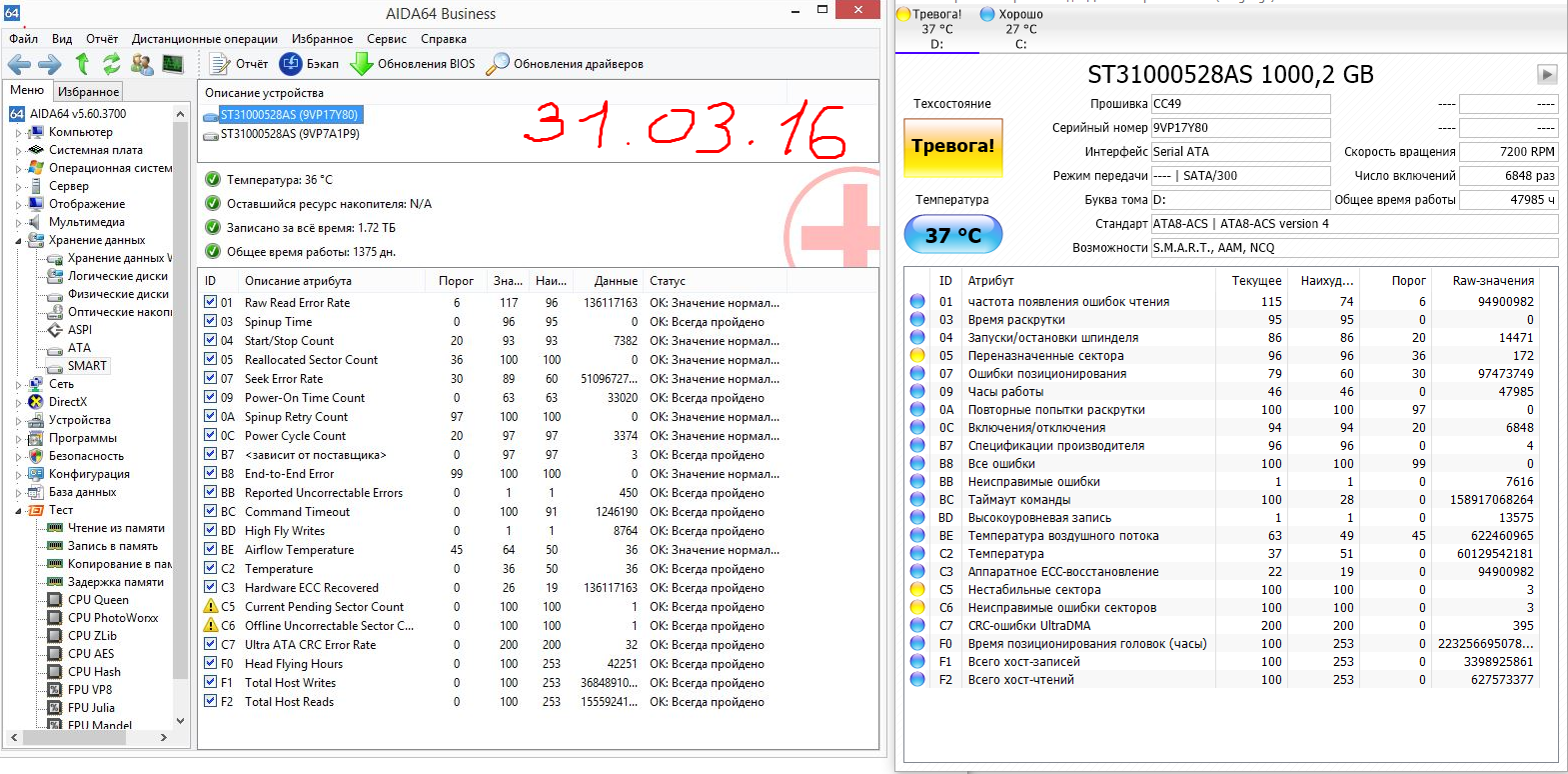
Task: Click the tree panel vertical scrollbar
Action: point(180,416)
